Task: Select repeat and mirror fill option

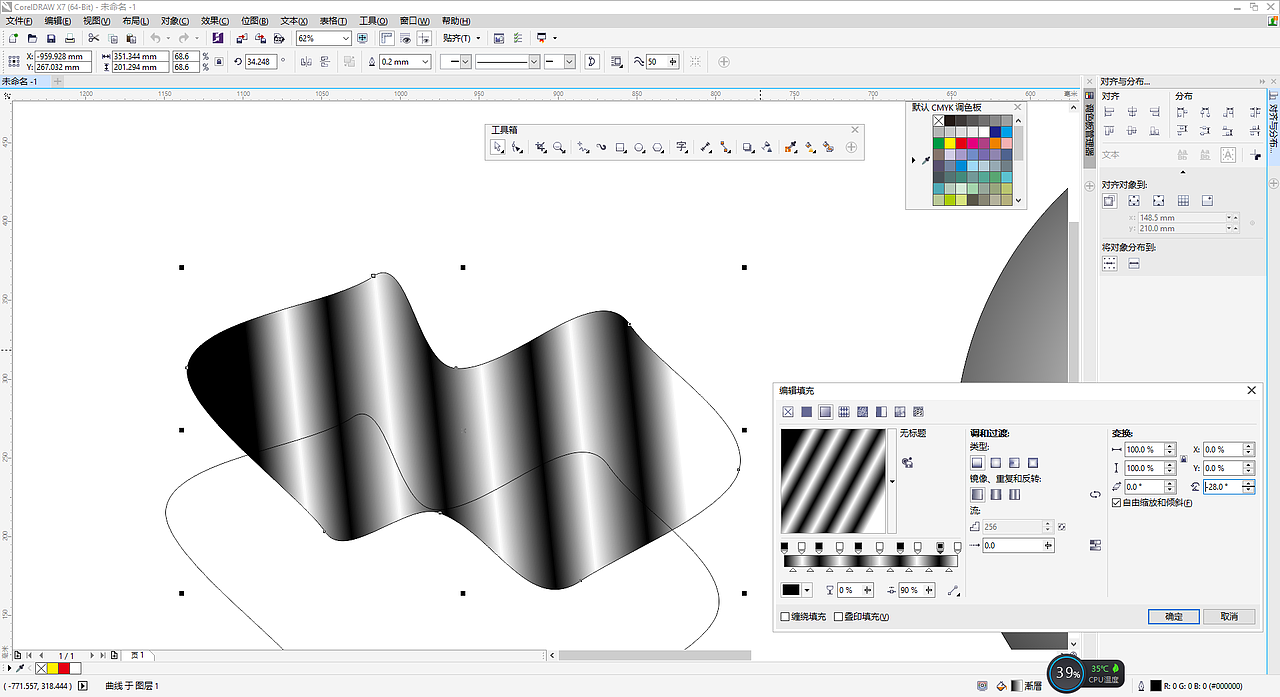Action: click(x=996, y=494)
